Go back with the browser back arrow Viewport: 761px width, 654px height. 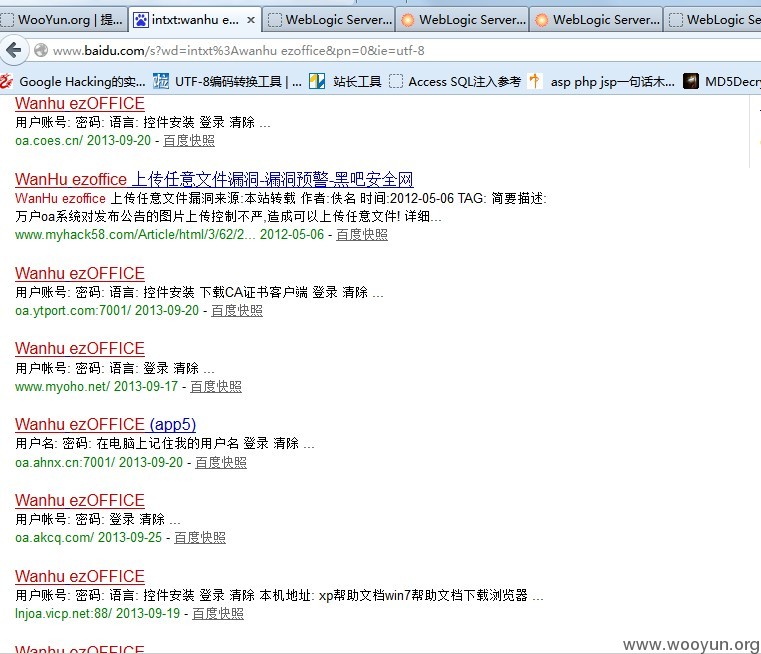click(14, 50)
